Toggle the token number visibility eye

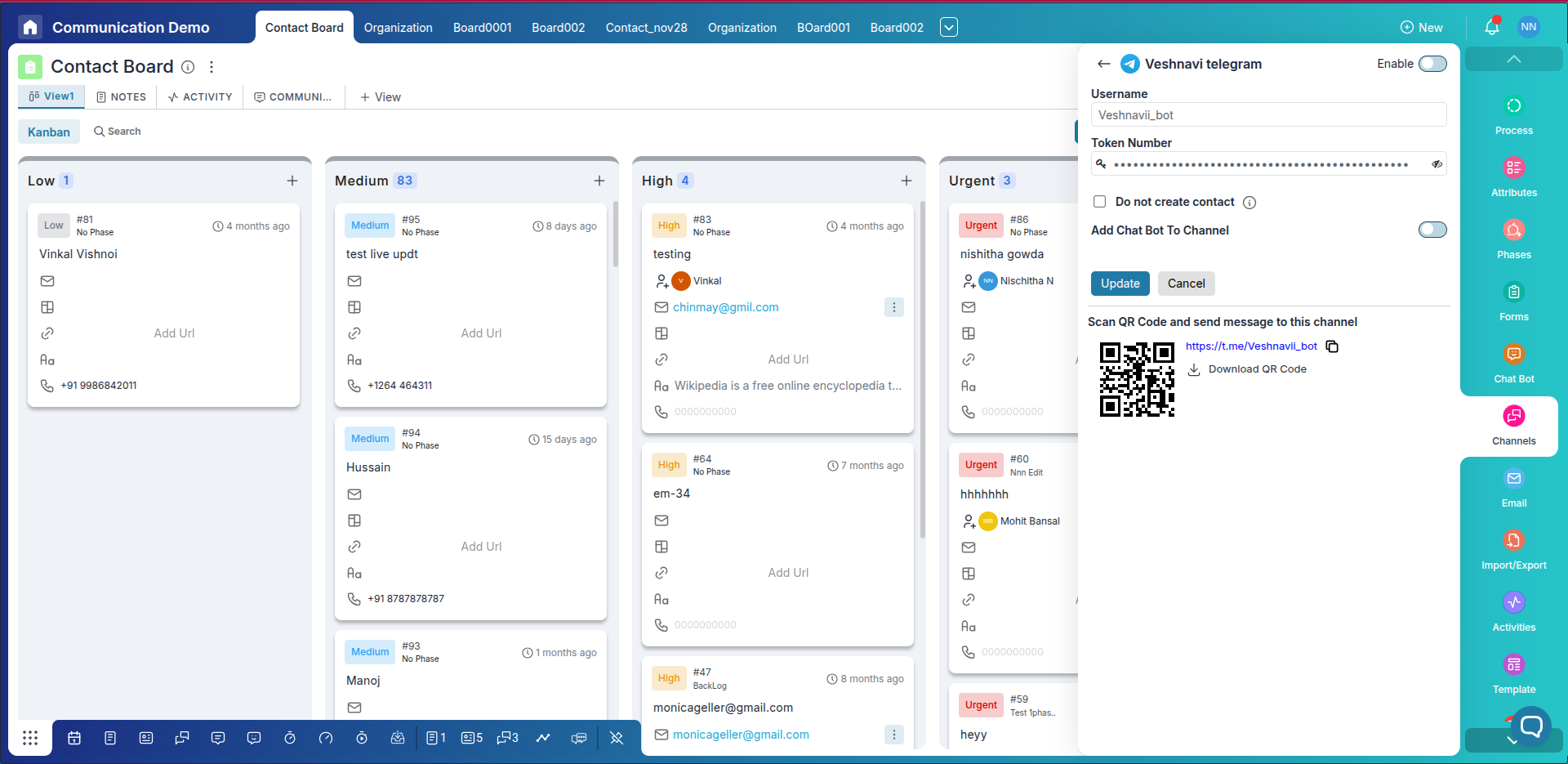[x=1436, y=163]
